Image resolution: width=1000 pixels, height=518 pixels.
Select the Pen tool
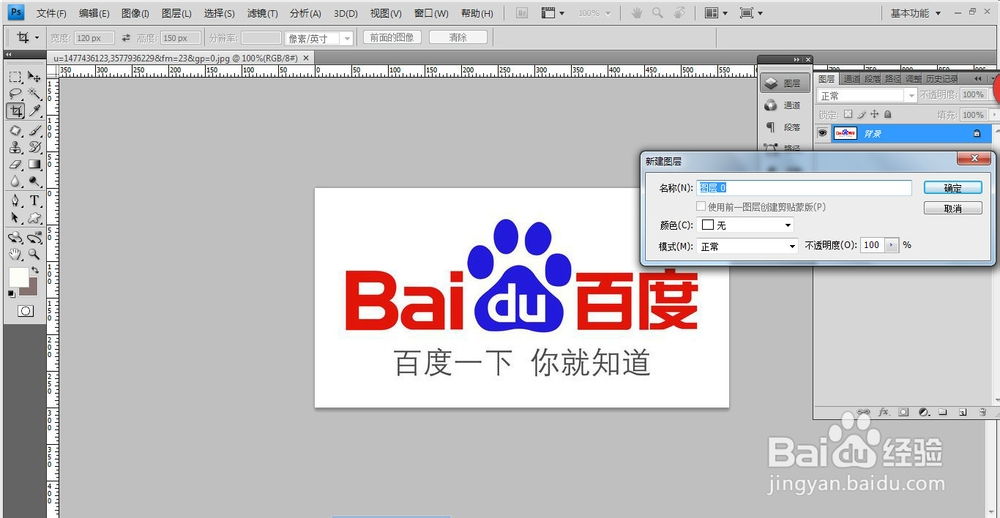(15, 201)
